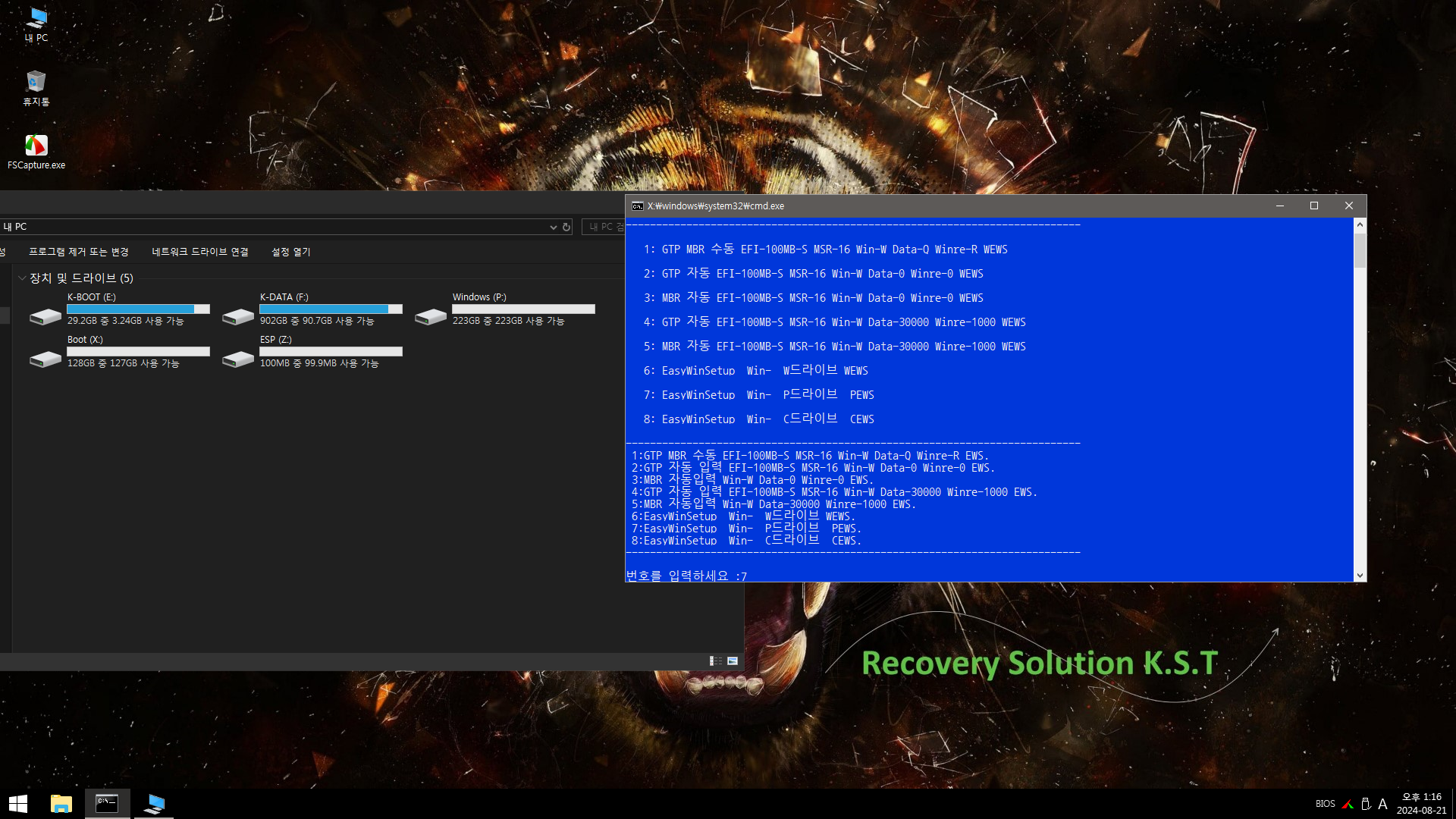Collapse the 장치 및 드라이브 group

coord(22,278)
